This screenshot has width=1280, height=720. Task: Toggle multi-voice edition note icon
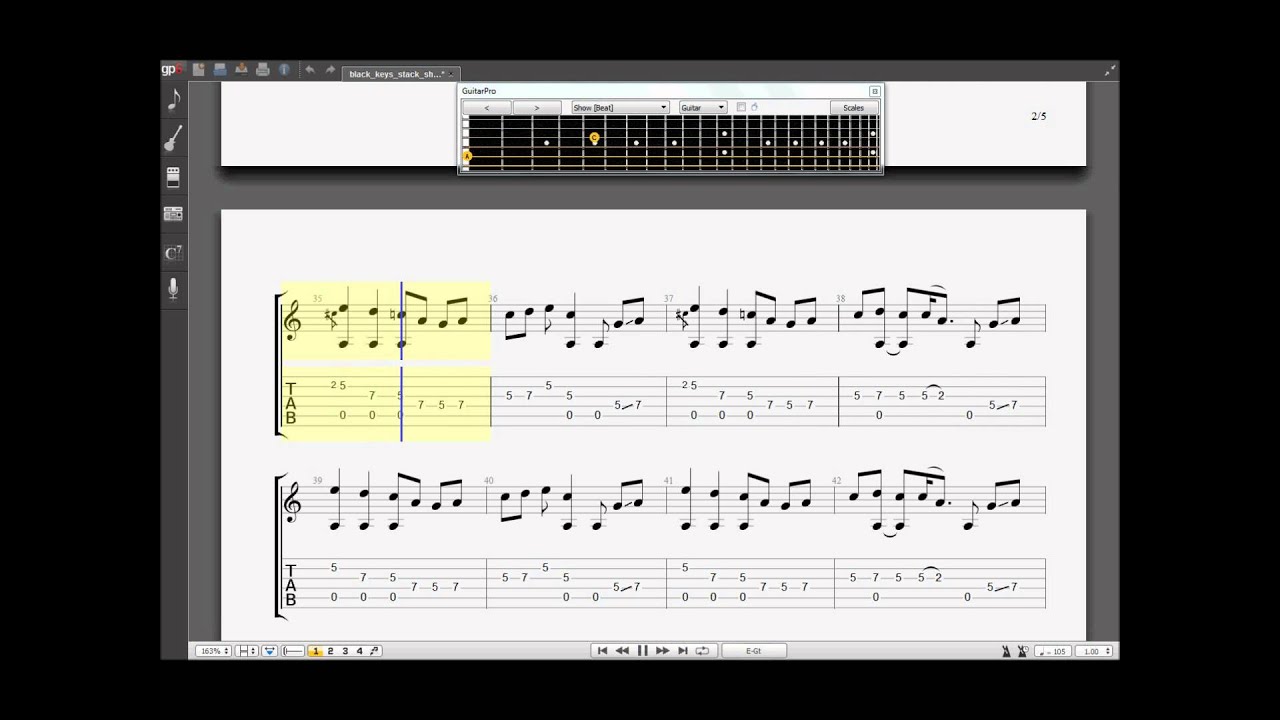click(x=374, y=651)
